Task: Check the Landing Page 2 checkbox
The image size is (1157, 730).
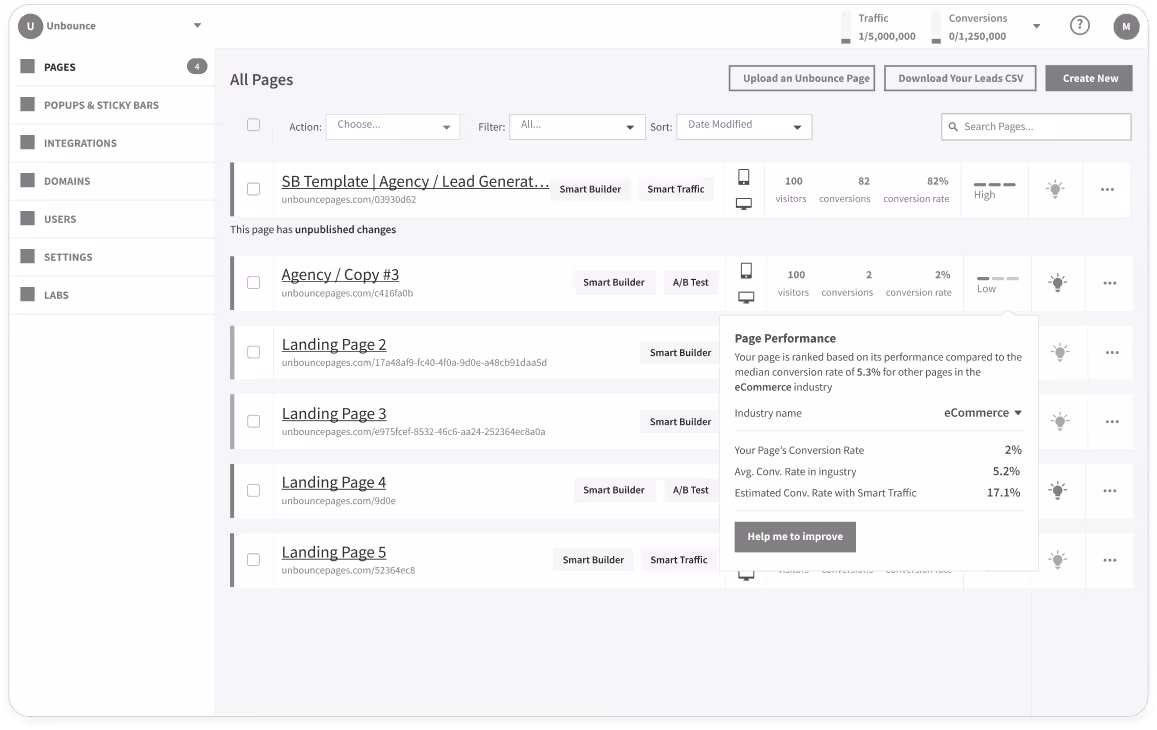Action: (253, 352)
